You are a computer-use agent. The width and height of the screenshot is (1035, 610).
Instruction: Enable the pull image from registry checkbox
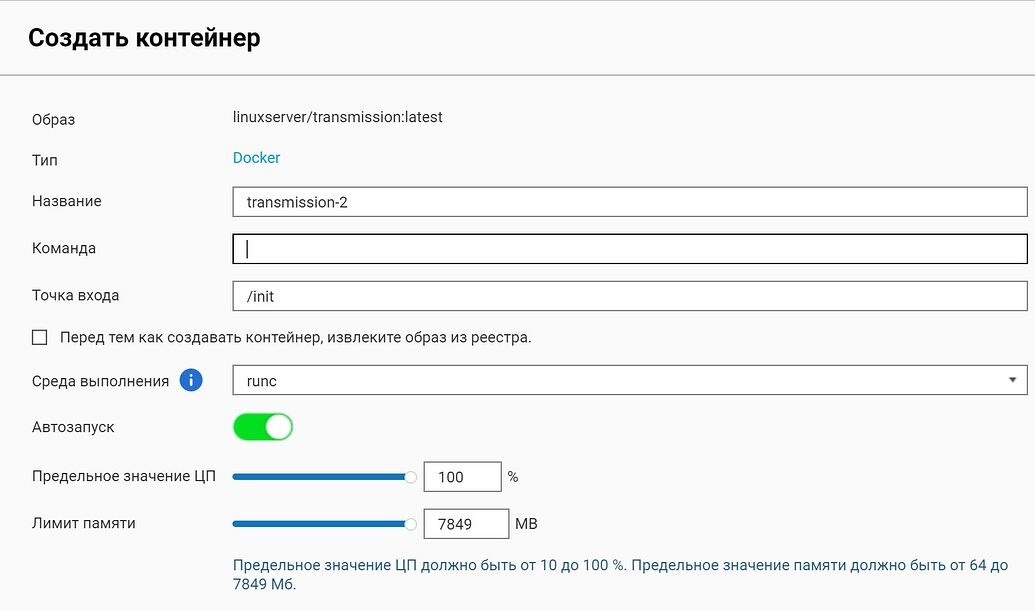(x=39, y=337)
